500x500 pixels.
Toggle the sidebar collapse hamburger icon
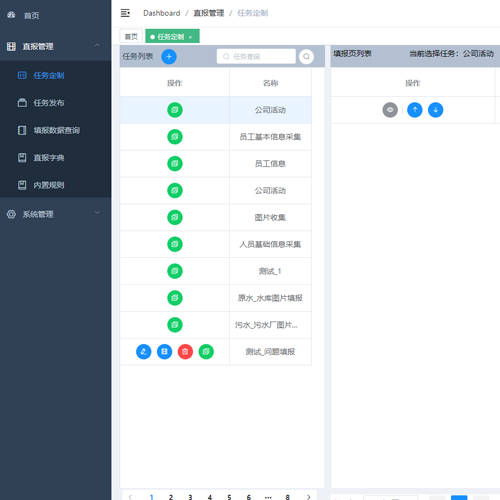[125, 13]
